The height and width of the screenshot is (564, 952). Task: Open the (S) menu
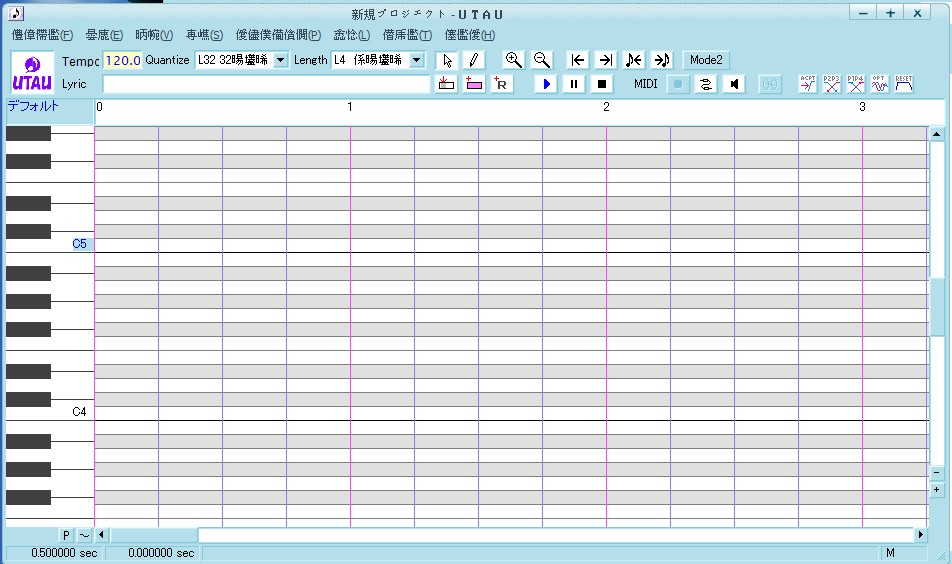205,35
